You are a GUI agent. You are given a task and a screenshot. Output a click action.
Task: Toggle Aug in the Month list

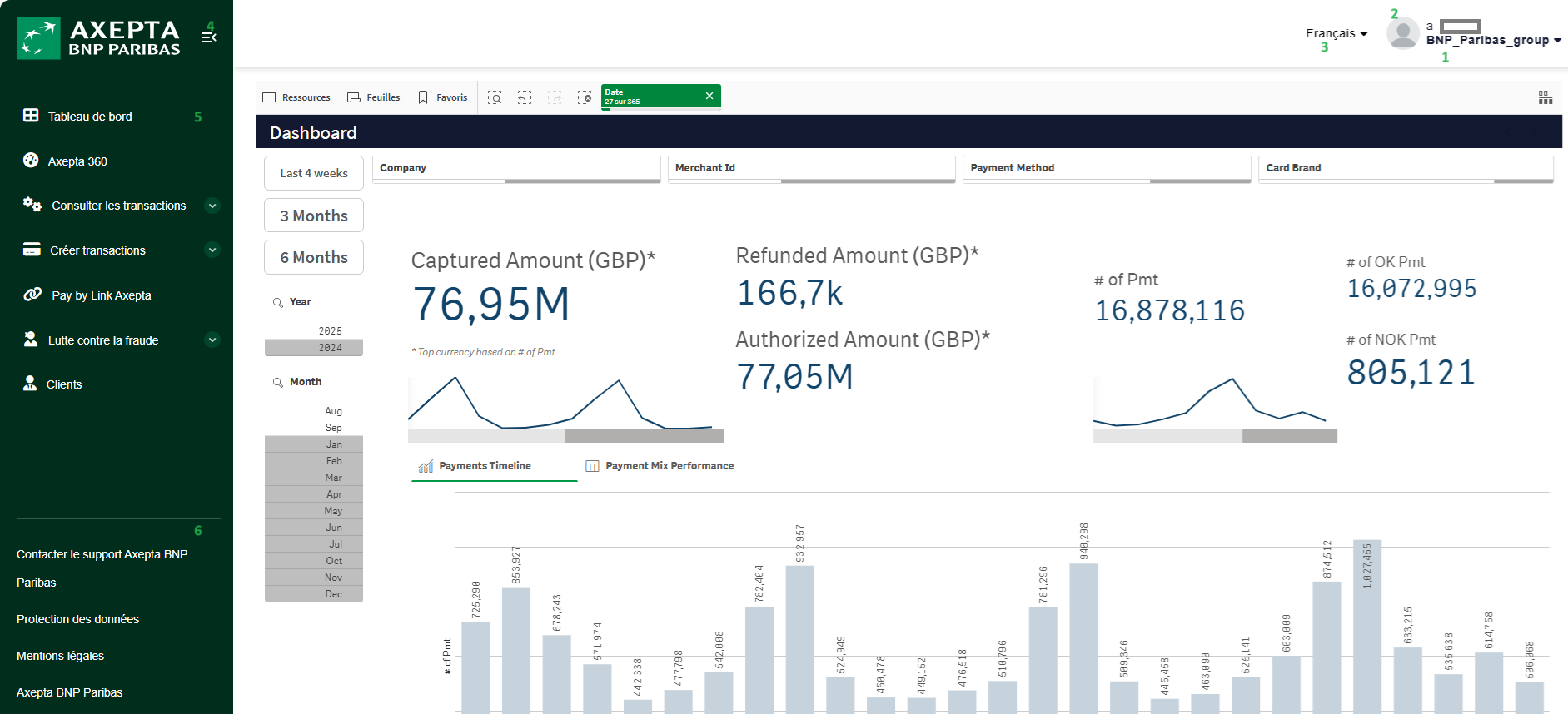[314, 411]
